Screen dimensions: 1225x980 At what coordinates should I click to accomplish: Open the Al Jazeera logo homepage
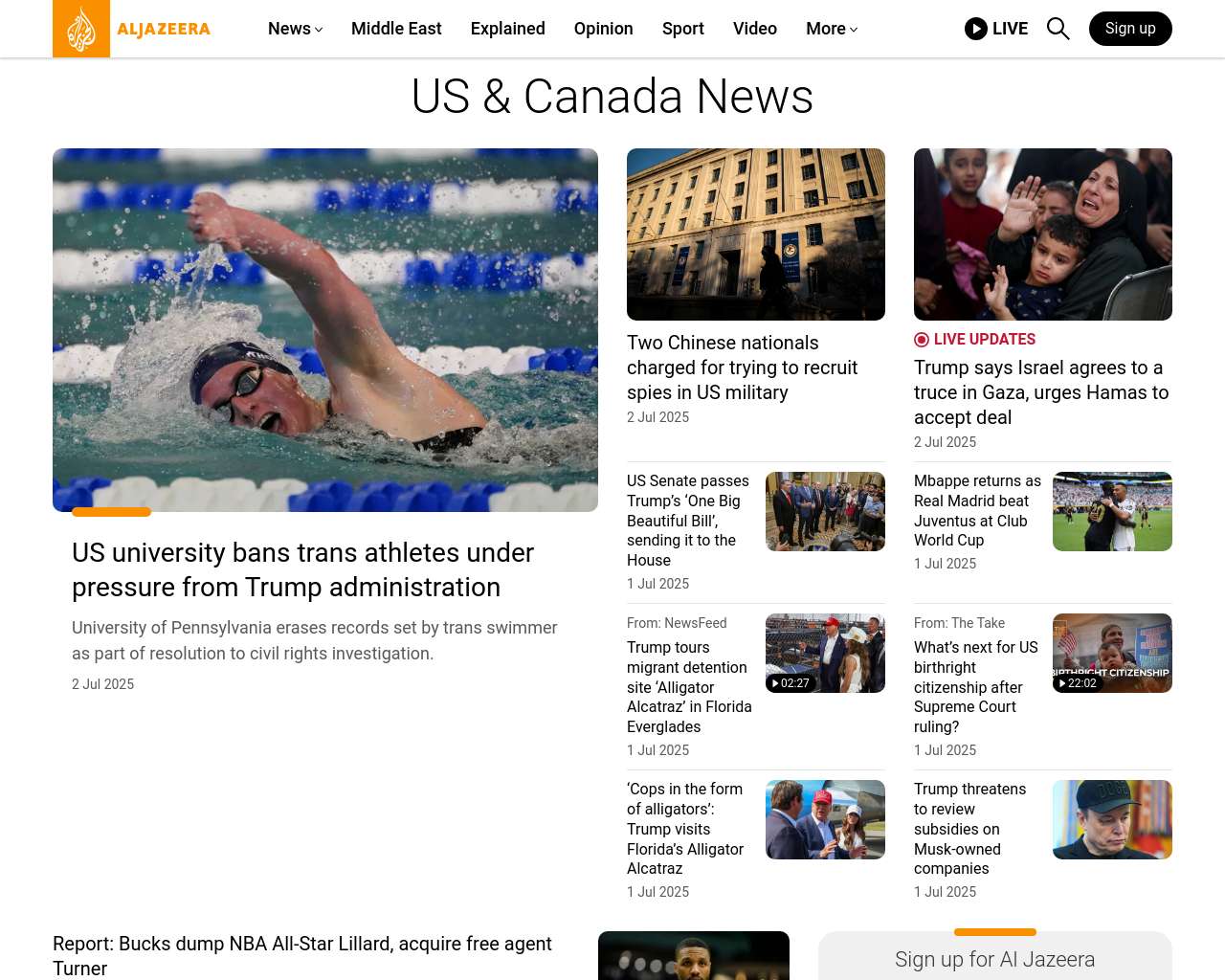click(132, 29)
